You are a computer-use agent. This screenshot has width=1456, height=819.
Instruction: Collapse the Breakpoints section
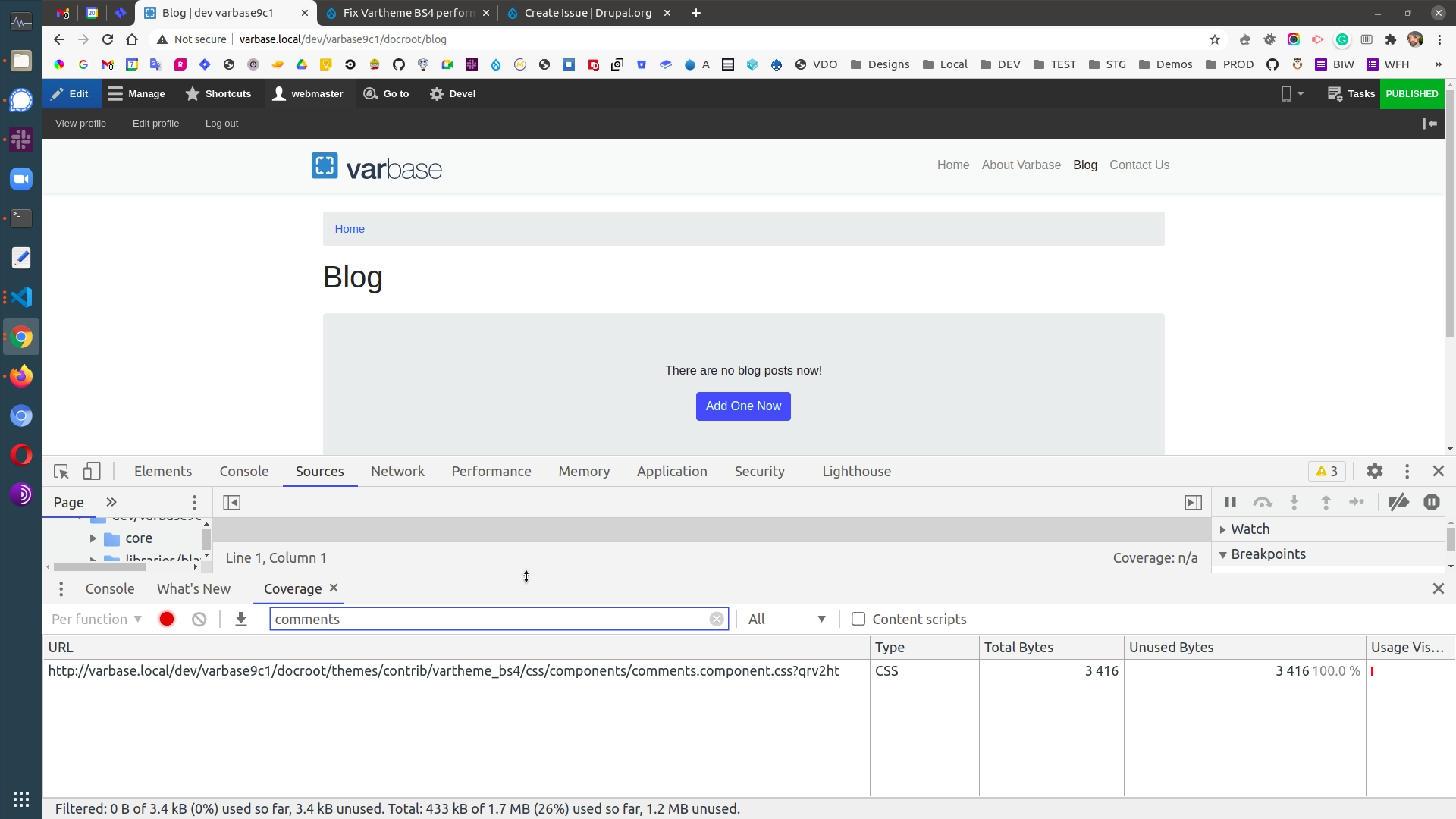tap(1224, 554)
